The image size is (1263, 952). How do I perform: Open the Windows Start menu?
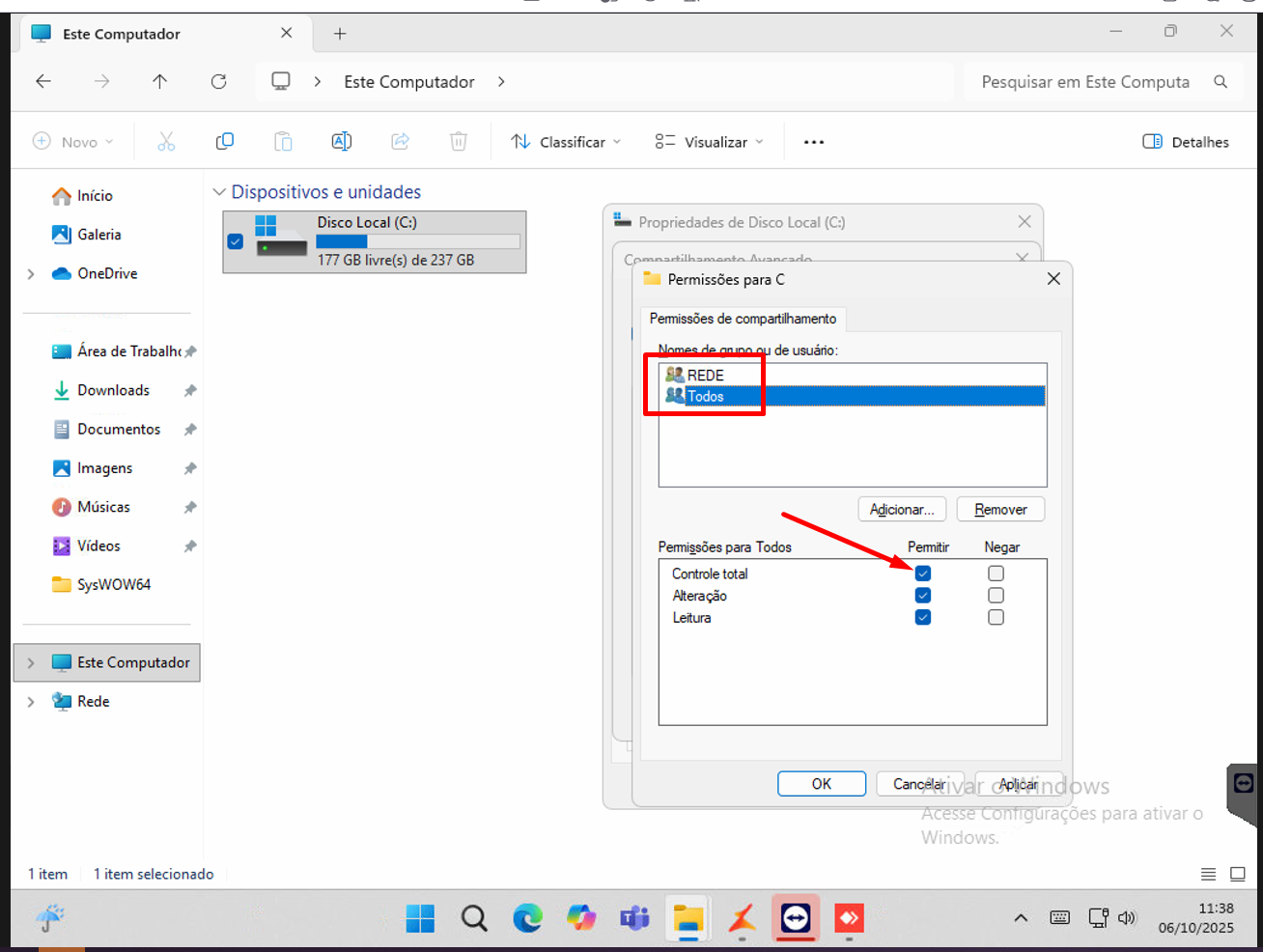point(420,918)
